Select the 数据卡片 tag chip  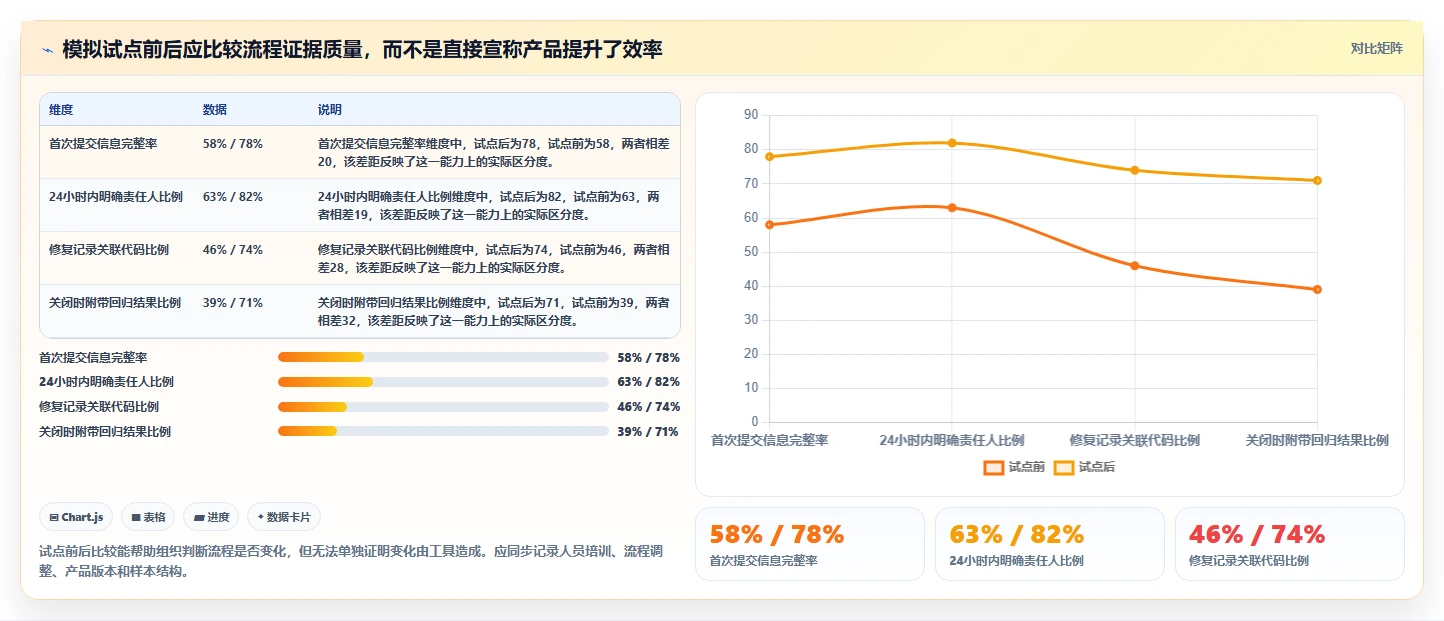pyautogui.click(x=284, y=517)
